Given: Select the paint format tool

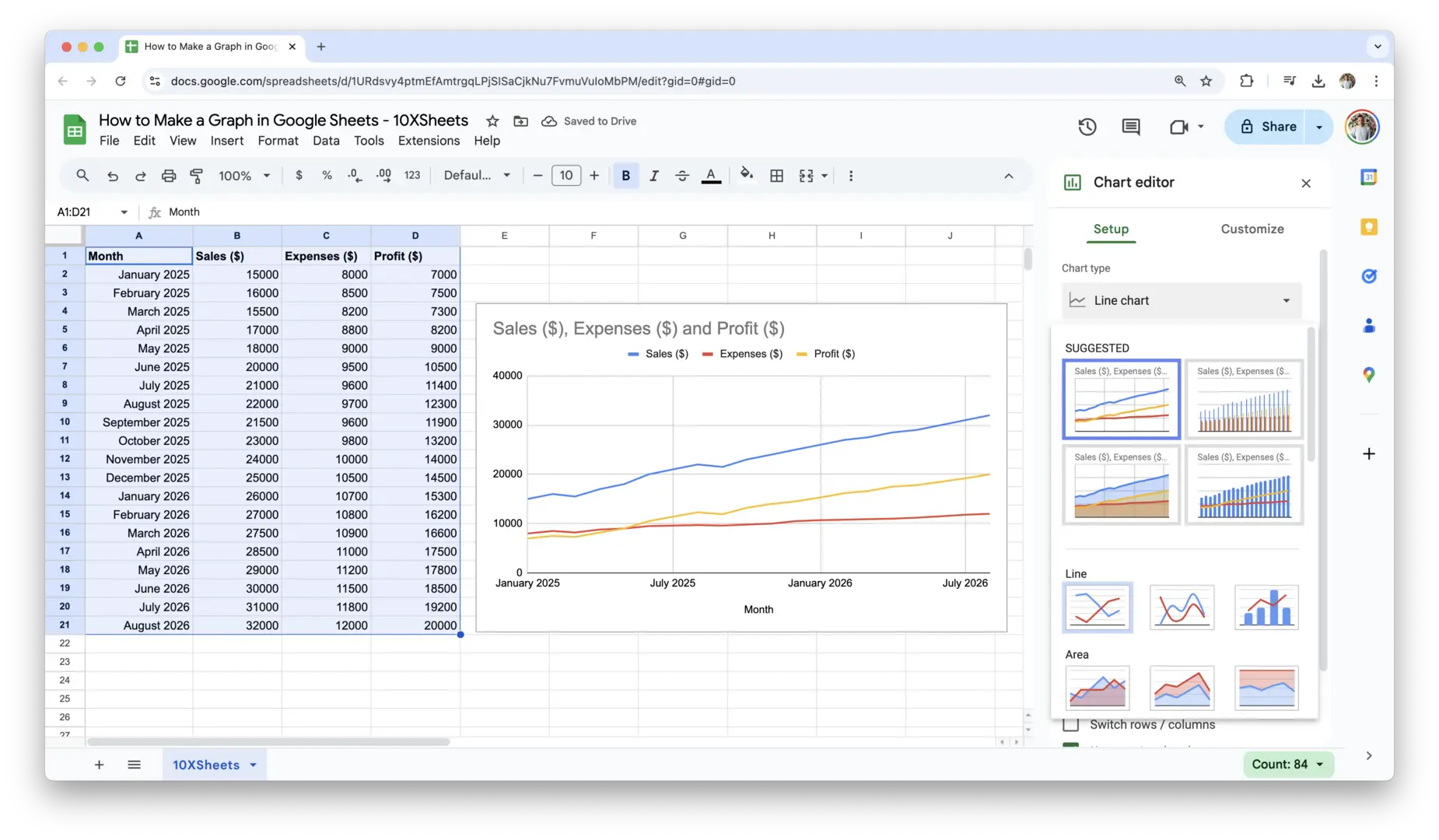Looking at the screenshot, I should click(196, 176).
